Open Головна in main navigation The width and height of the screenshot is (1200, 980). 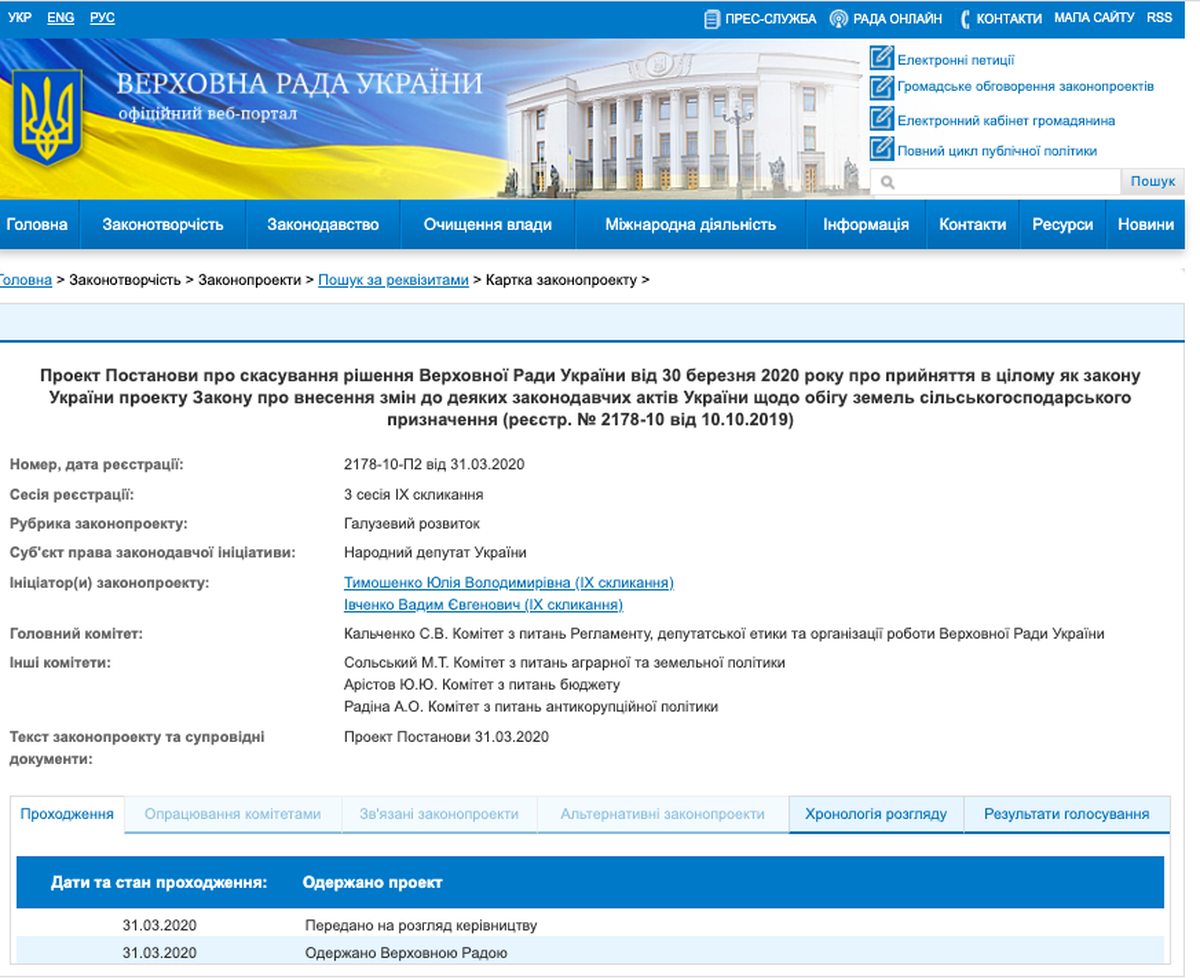pyautogui.click(x=37, y=224)
